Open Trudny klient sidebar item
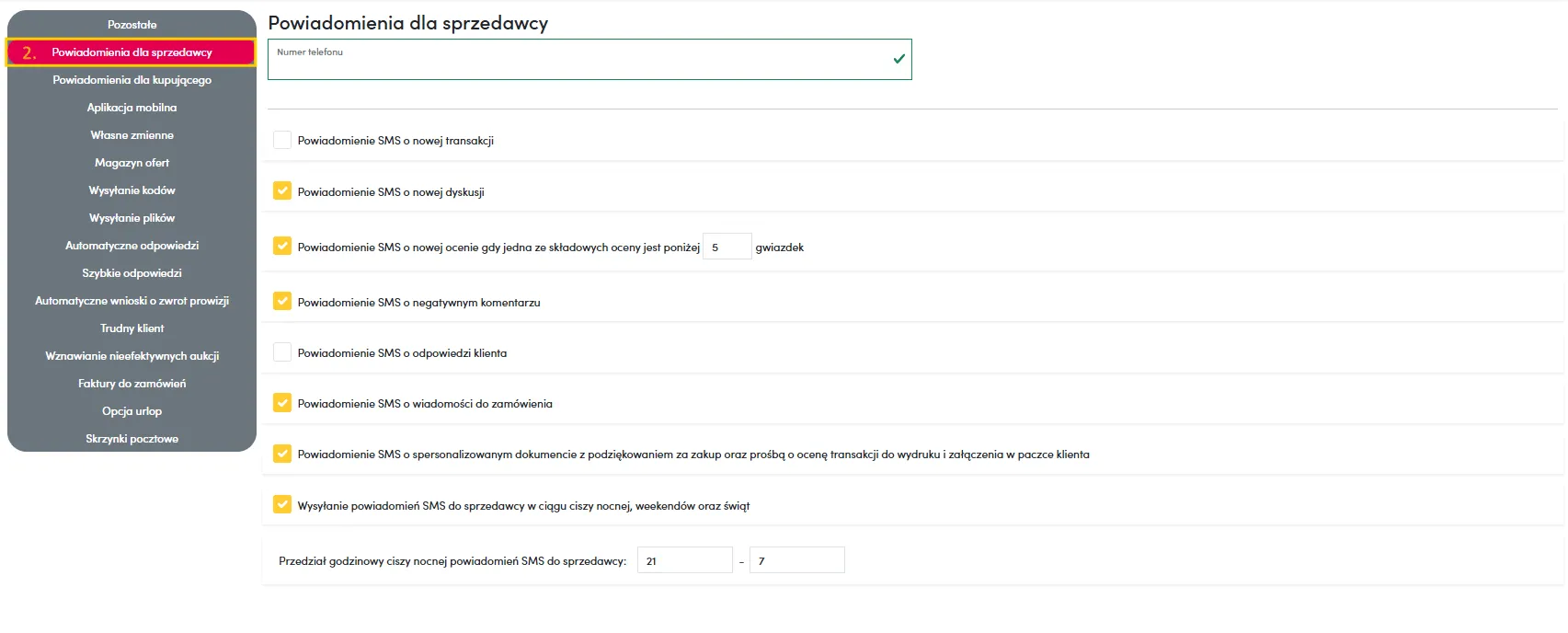 pyautogui.click(x=132, y=328)
